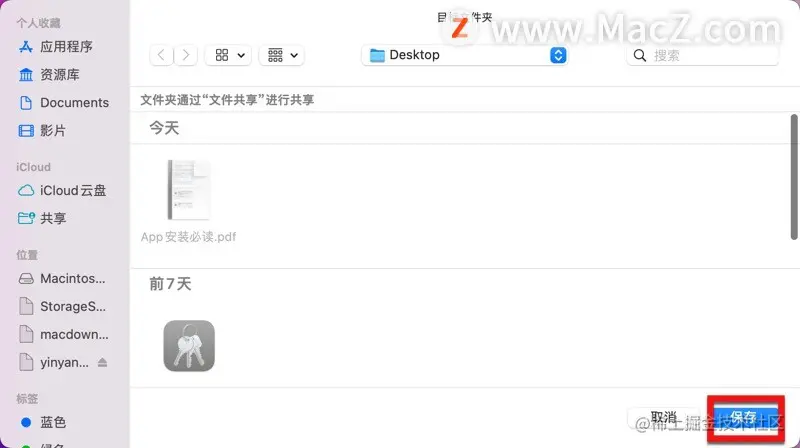Image resolution: width=800 pixels, height=448 pixels.
Task: Select the 资源库 sidebar item
Action: point(49,75)
